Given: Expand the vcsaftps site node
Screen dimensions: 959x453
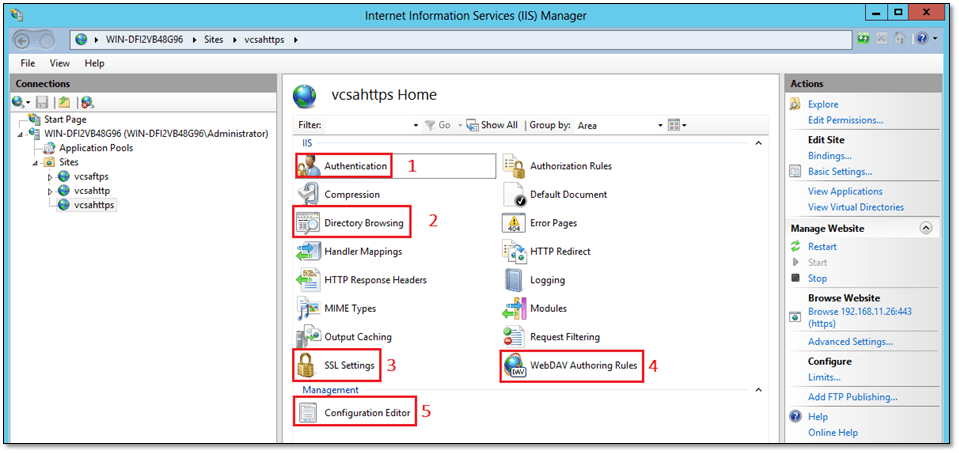Looking at the screenshot, I should 51,177.
